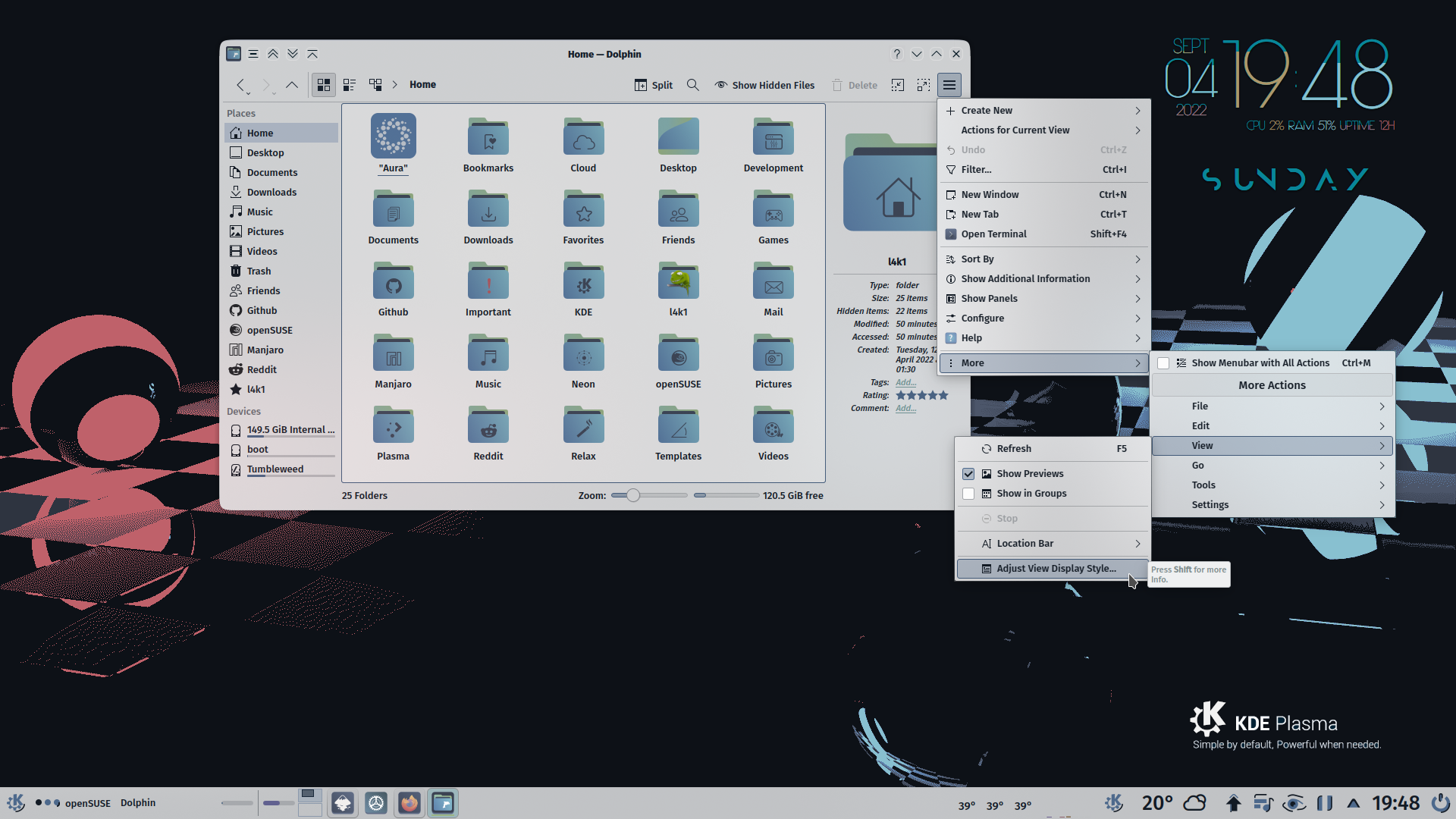This screenshot has height=819, width=1456.
Task: Switch to Icons view mode
Action: (324, 85)
